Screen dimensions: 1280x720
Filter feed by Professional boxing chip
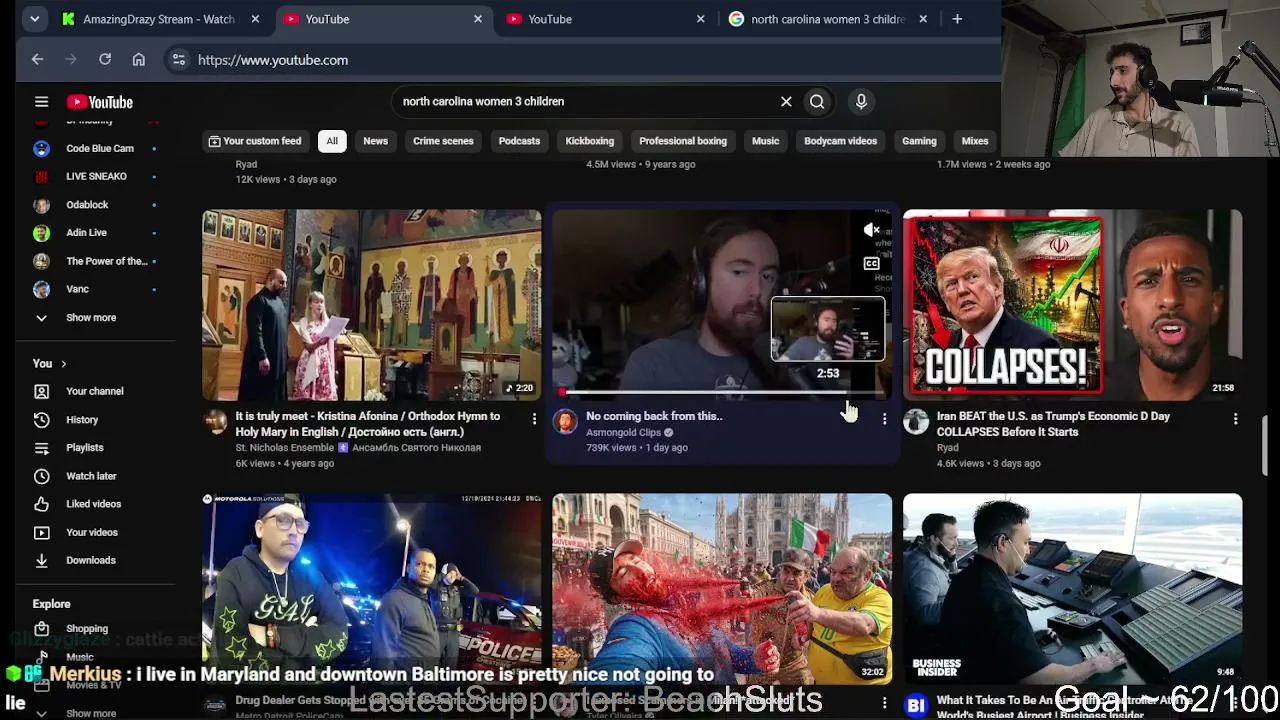683,141
